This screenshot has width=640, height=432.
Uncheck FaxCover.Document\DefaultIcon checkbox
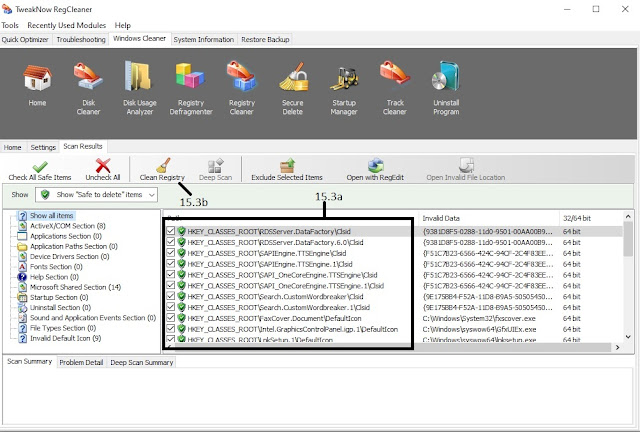(171, 318)
